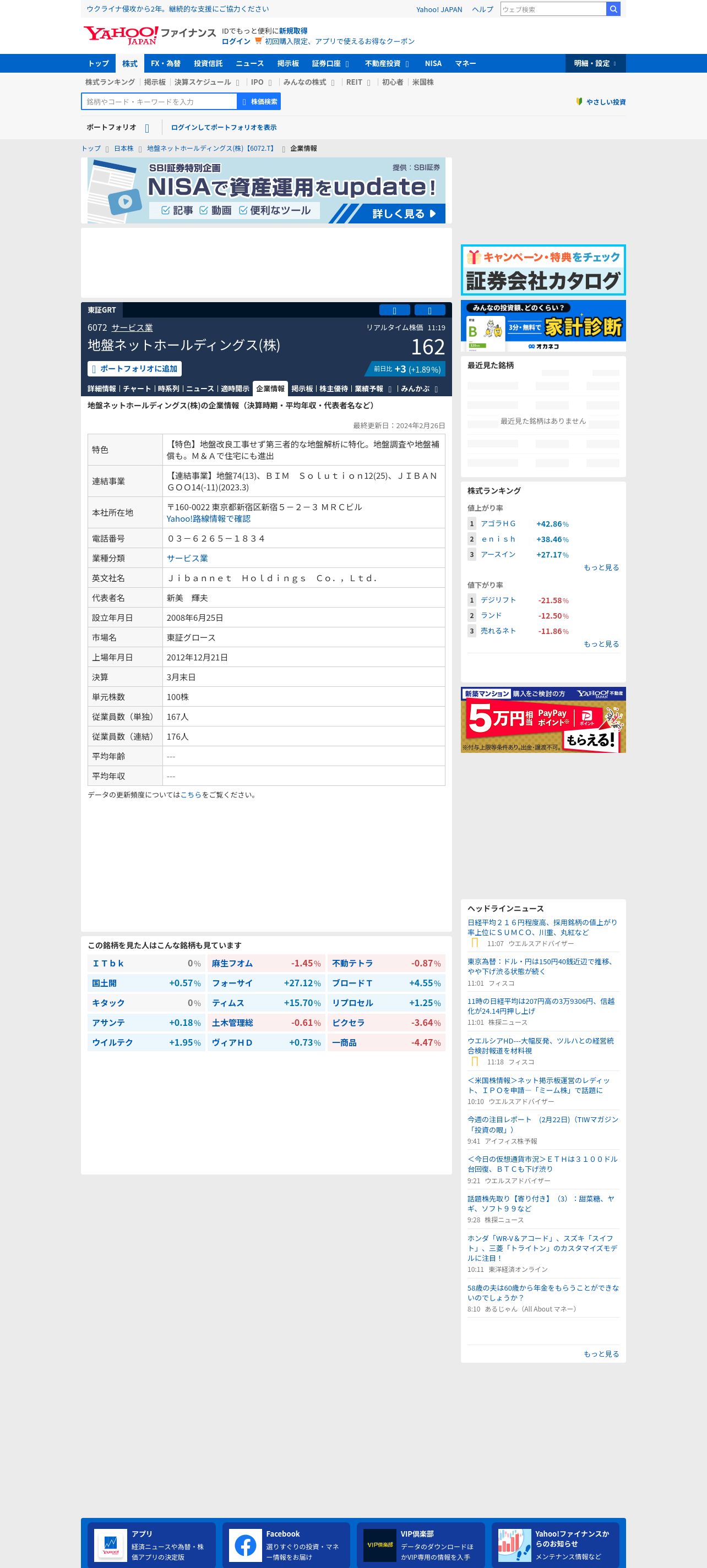Open Yahoo!路線情報で確認 link
The image size is (707, 1568).
pyautogui.click(x=208, y=518)
